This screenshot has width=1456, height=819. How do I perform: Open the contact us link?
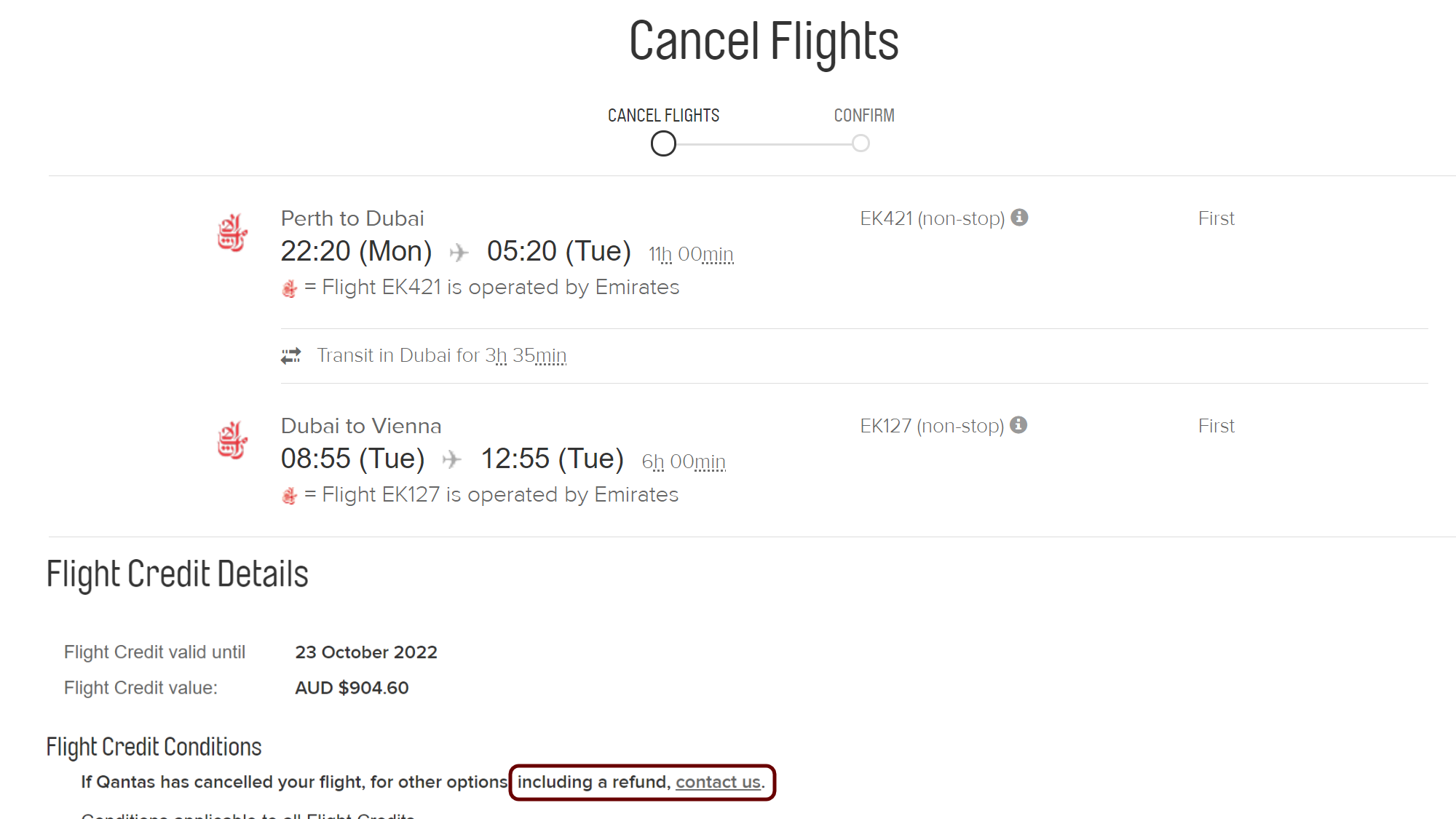[x=718, y=782]
